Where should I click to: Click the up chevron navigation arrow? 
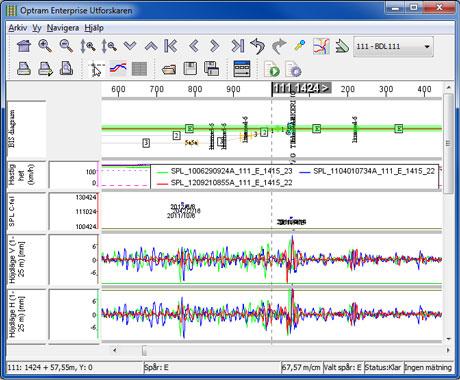pyautogui.click(x=151, y=46)
